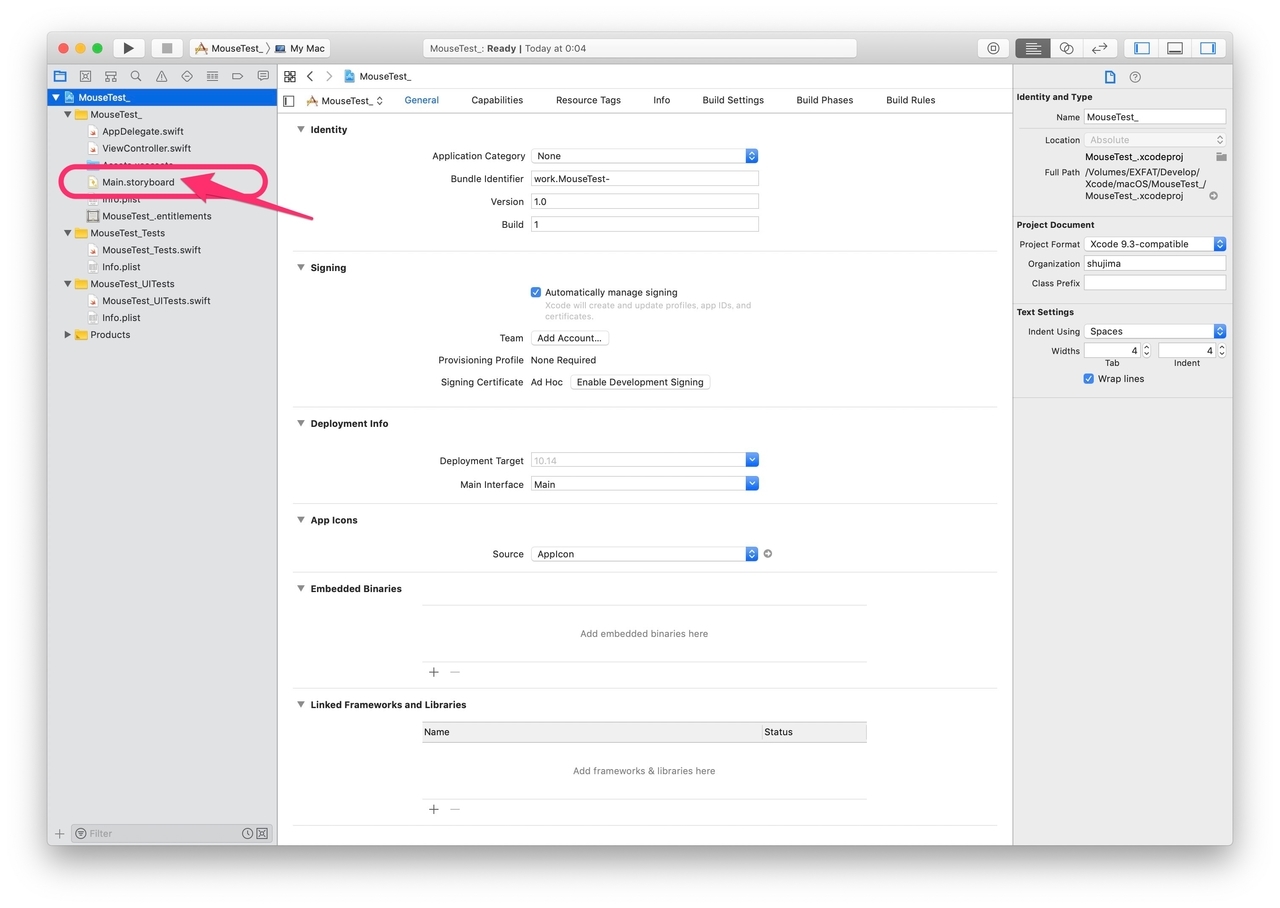Open the Build Settings tab
This screenshot has width=1280, height=908.
(733, 100)
